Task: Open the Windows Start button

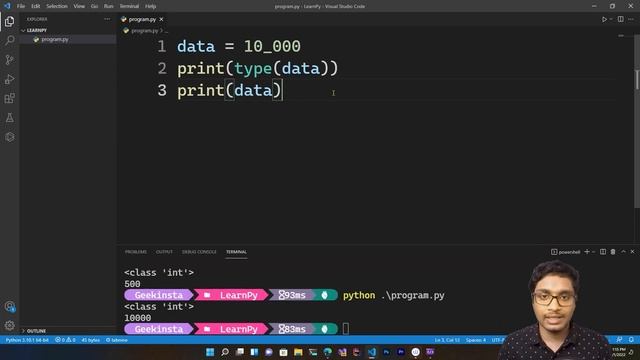Action: click(x=210, y=352)
